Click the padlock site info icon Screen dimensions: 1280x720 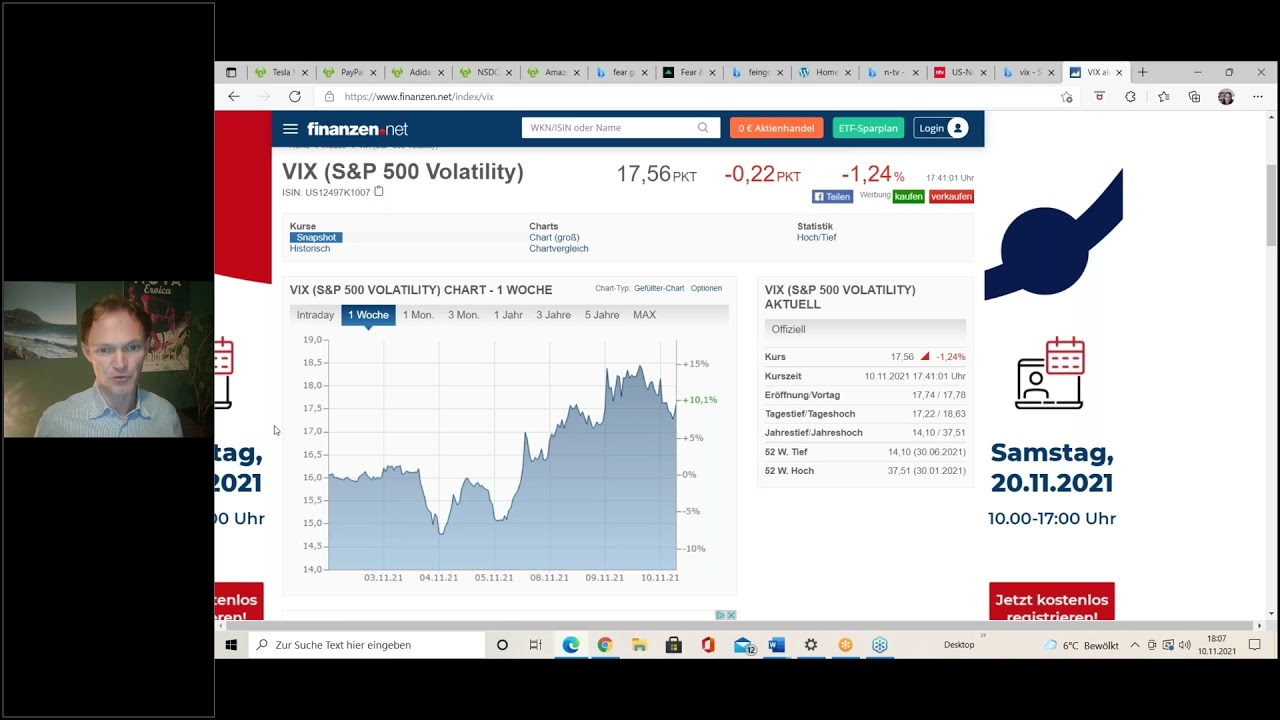[x=329, y=97]
